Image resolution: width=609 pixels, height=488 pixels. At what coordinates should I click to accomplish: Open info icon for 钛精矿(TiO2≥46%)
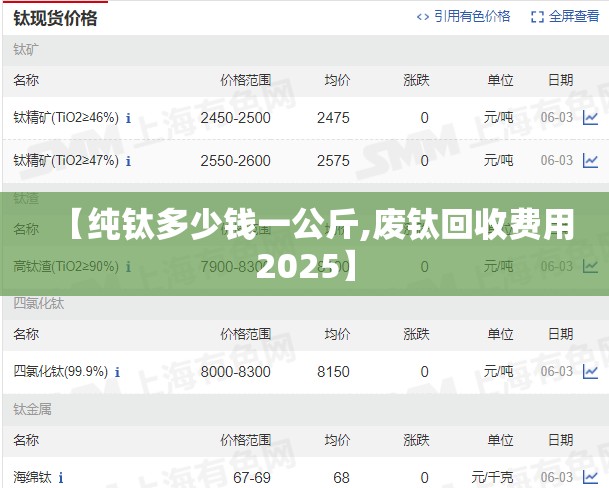[x=128, y=118]
